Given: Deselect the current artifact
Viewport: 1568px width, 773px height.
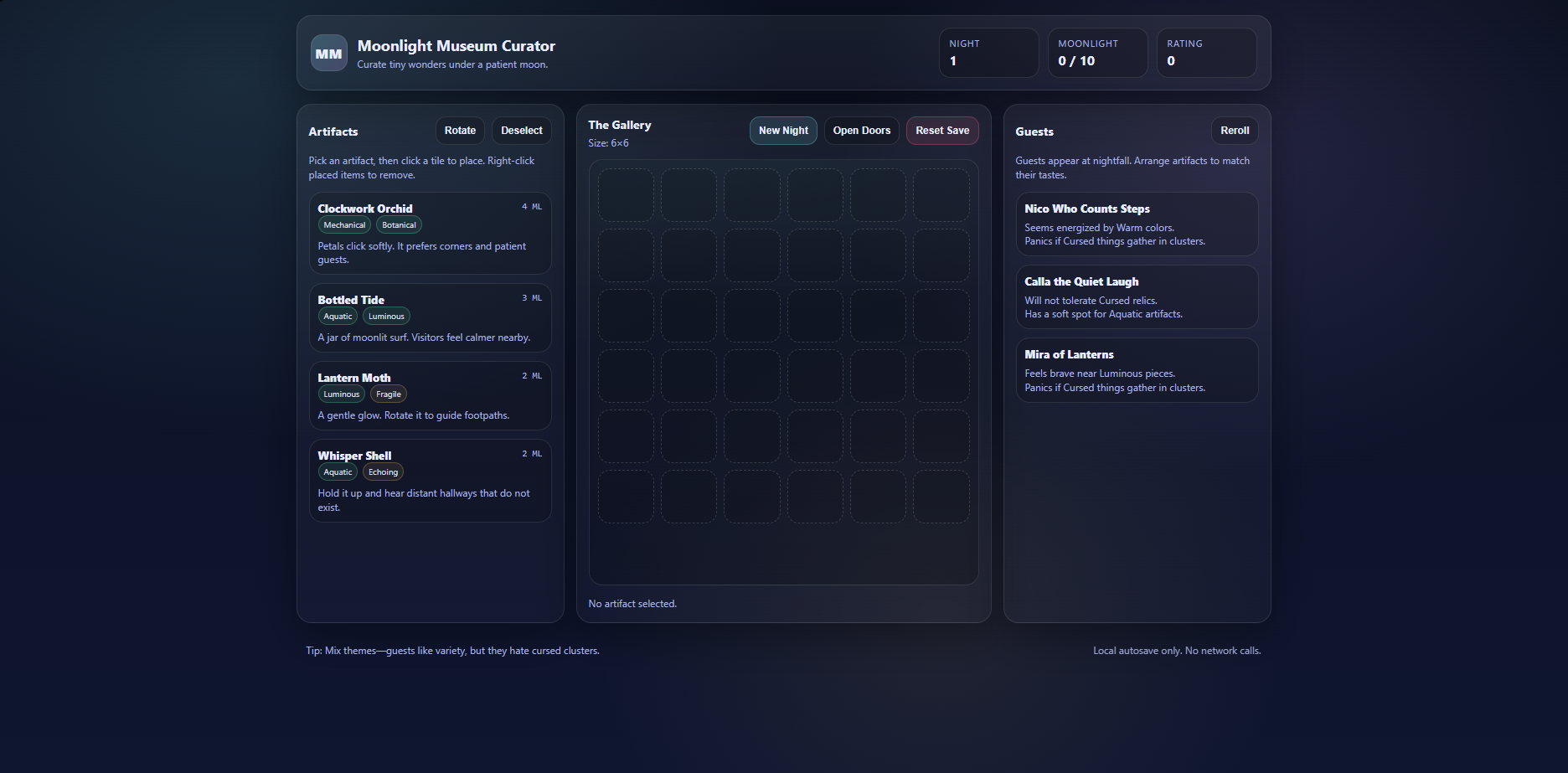Looking at the screenshot, I should 521,130.
